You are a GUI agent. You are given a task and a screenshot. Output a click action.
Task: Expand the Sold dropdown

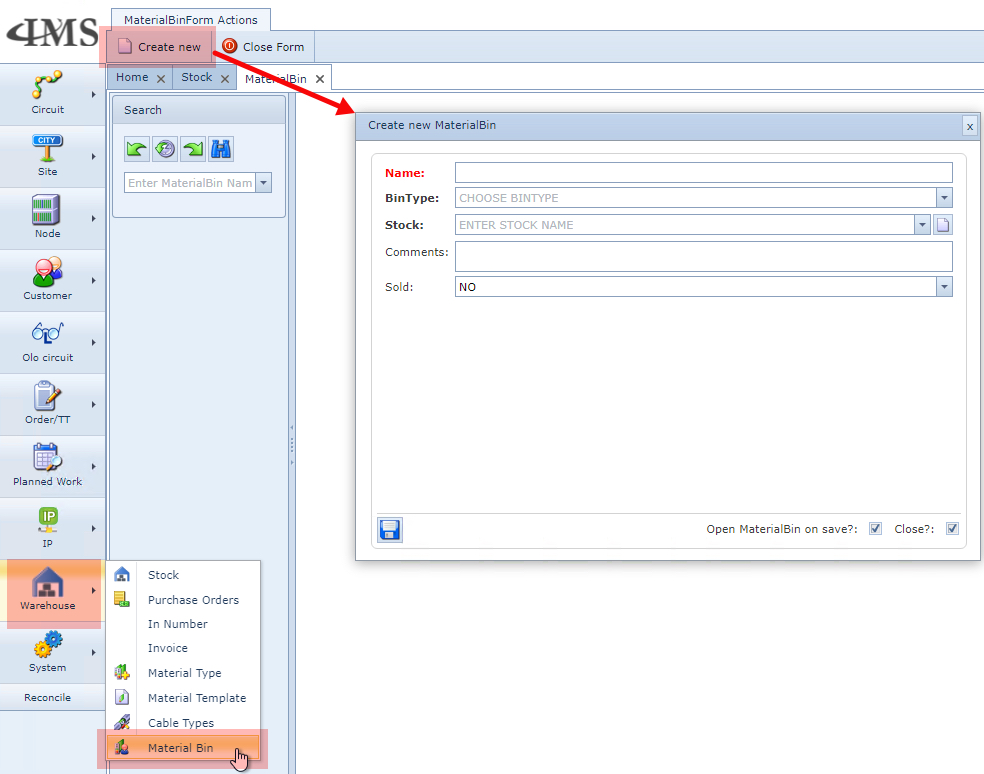(x=944, y=287)
